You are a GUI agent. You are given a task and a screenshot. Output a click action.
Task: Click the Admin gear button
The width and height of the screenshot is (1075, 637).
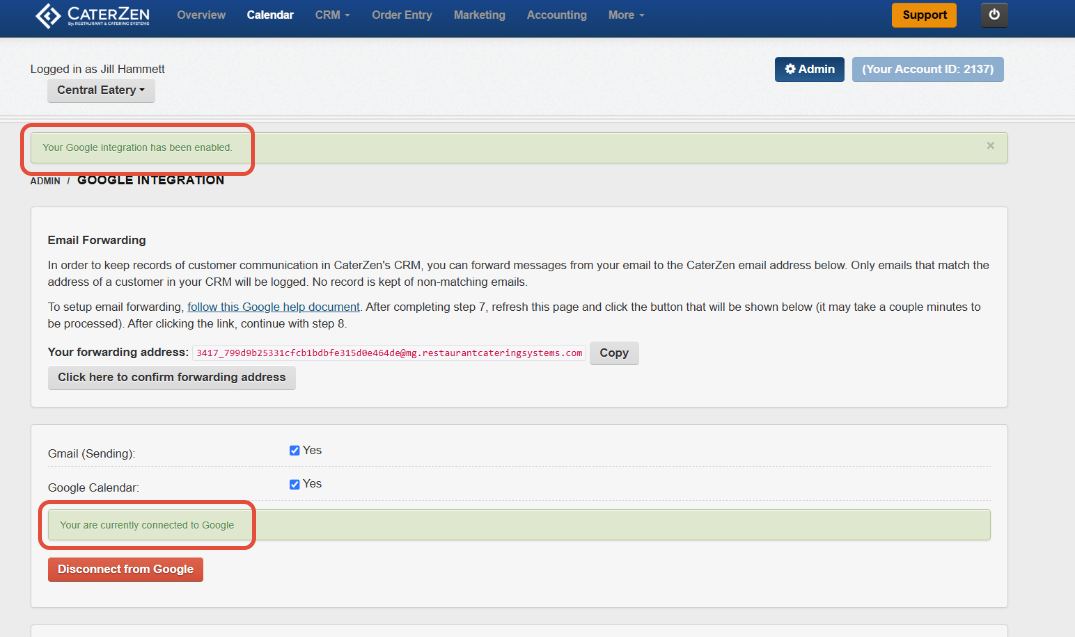[810, 69]
